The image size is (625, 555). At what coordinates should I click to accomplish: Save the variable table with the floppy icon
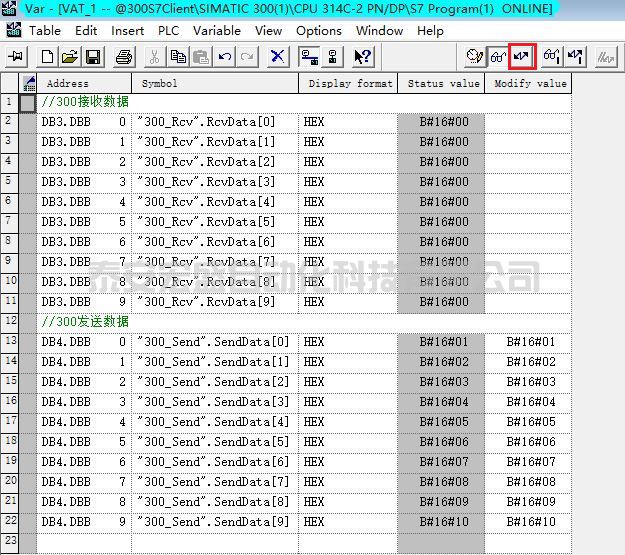(92, 57)
